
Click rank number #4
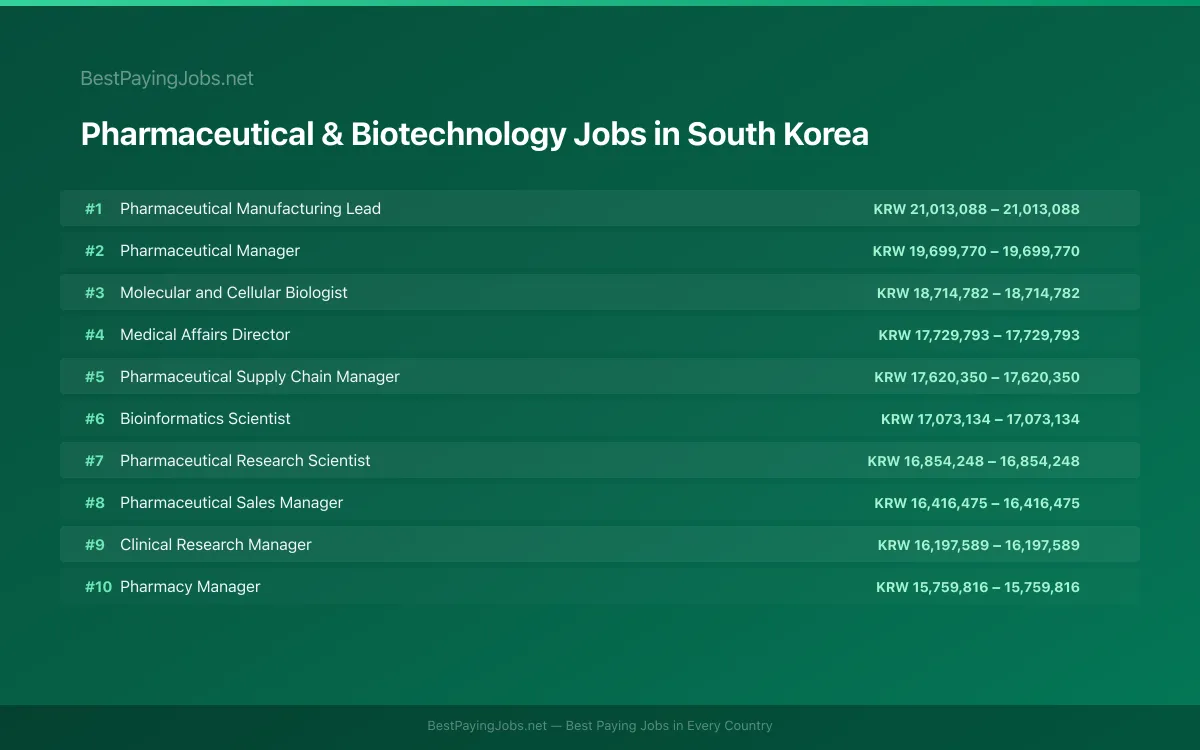pyautogui.click(x=94, y=335)
